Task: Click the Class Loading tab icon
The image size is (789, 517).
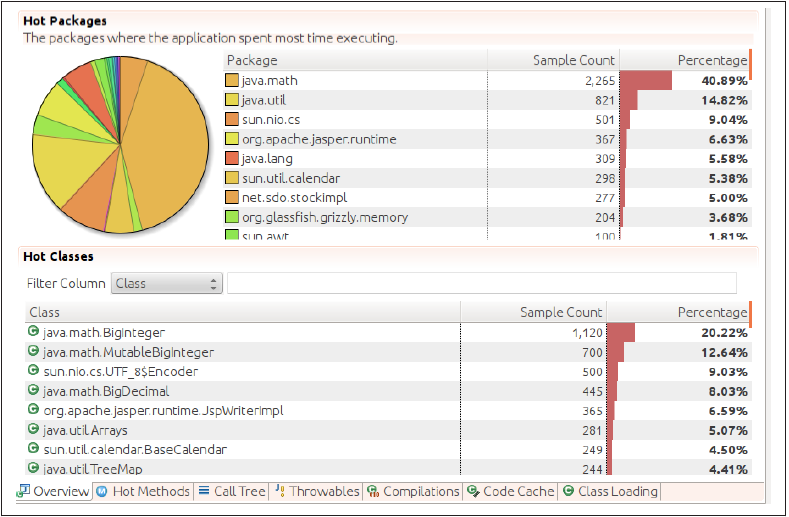Action: (569, 491)
